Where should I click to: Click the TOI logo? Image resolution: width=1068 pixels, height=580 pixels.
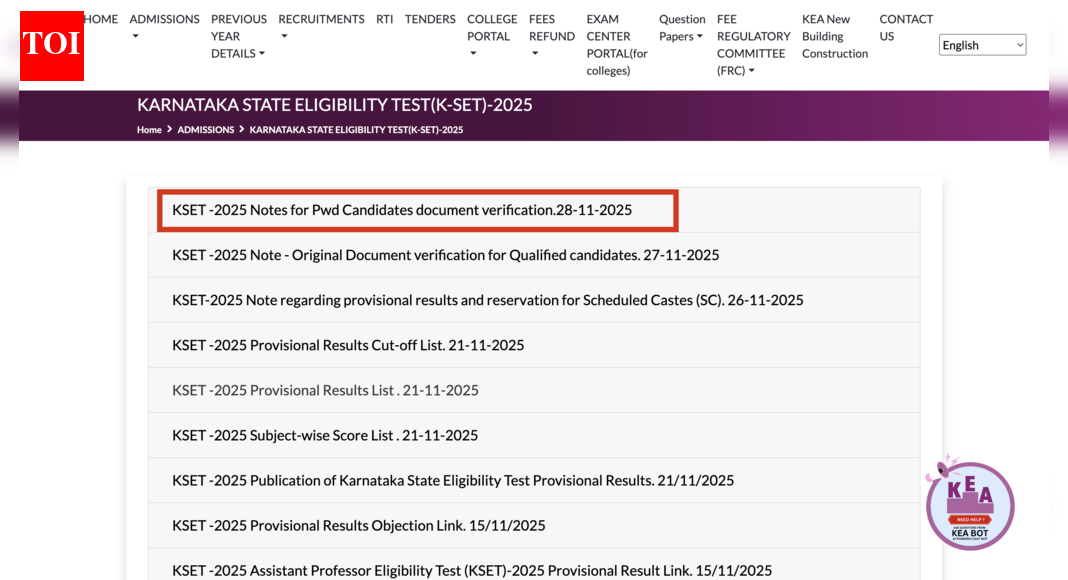51,45
